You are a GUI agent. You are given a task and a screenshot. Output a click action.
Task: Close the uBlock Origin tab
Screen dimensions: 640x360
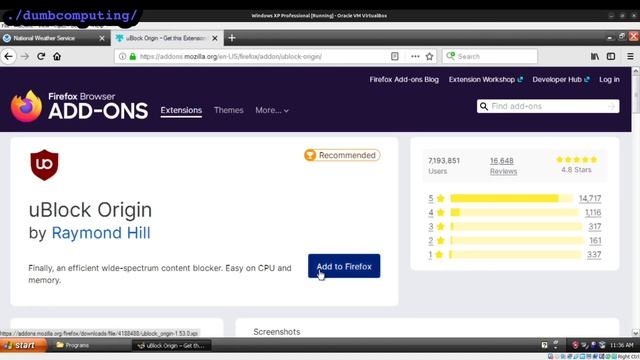(x=215, y=38)
